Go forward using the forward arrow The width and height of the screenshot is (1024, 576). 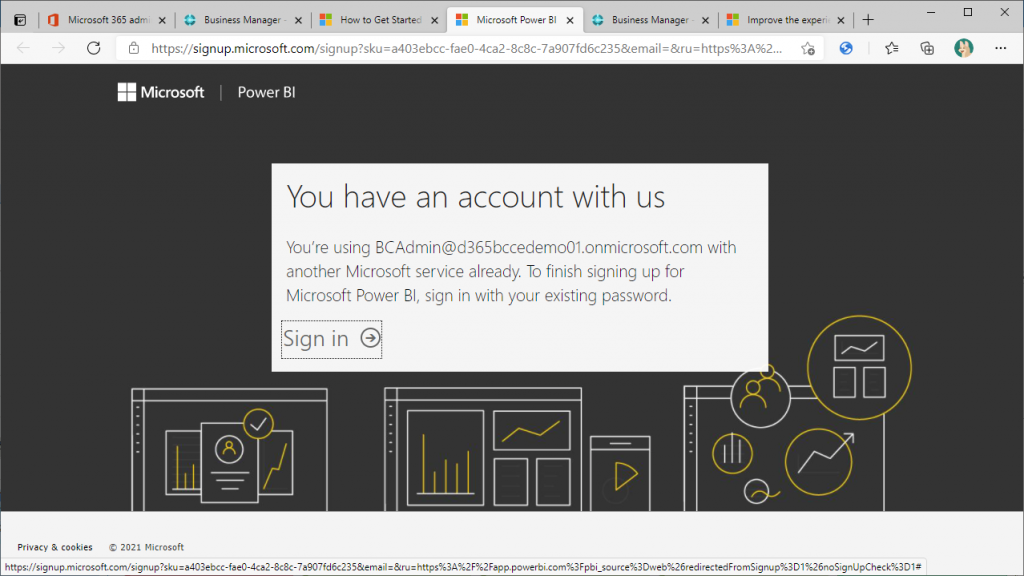[x=59, y=48]
